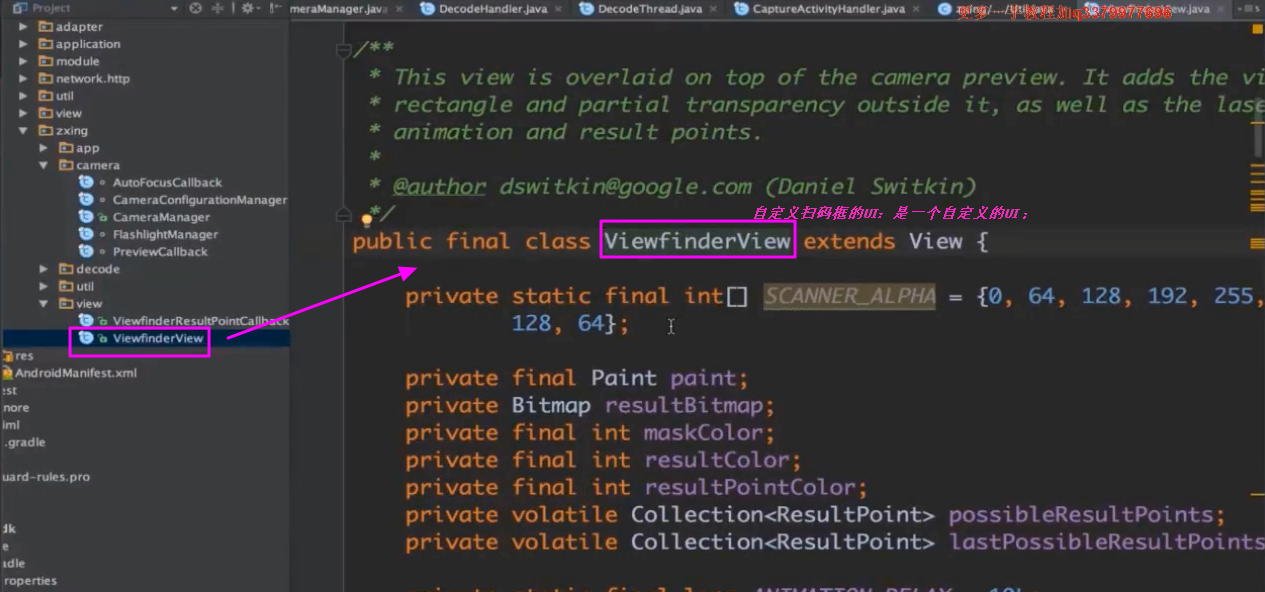Click the possibleResultPoints field name

1080,515
